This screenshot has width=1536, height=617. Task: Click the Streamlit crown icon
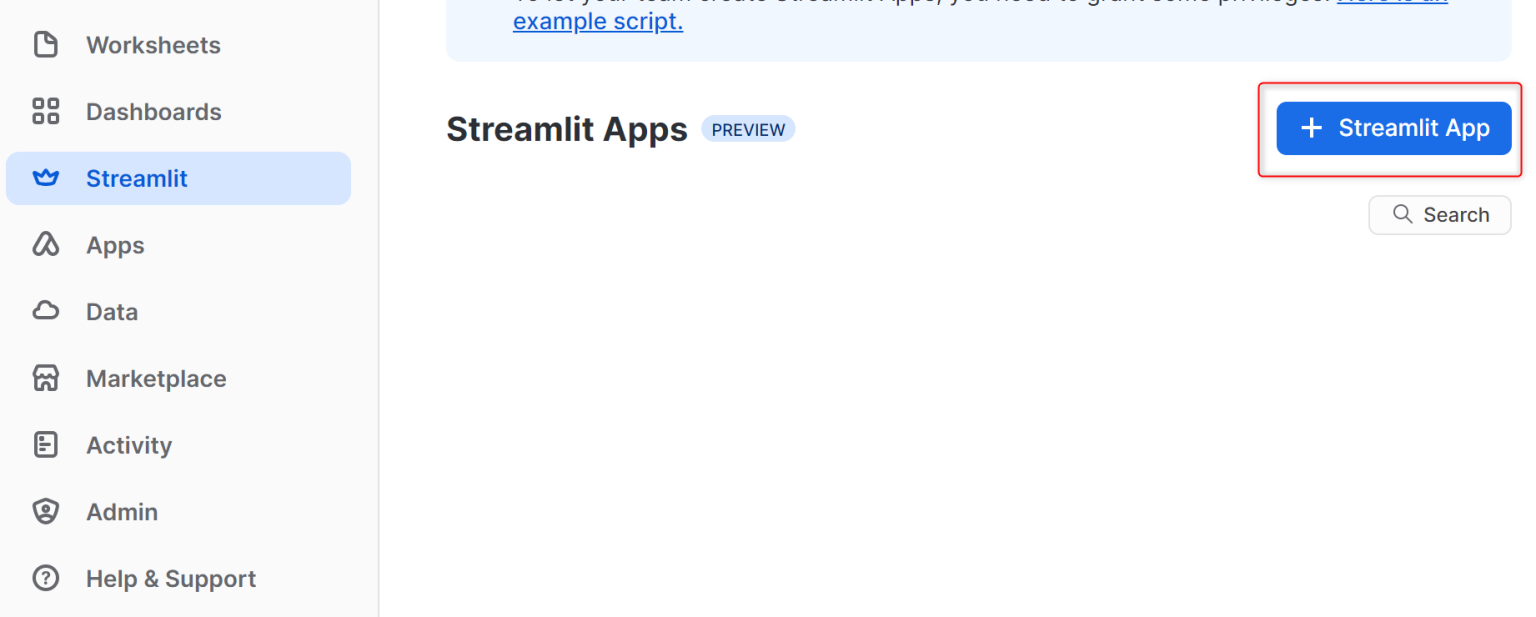tap(46, 177)
